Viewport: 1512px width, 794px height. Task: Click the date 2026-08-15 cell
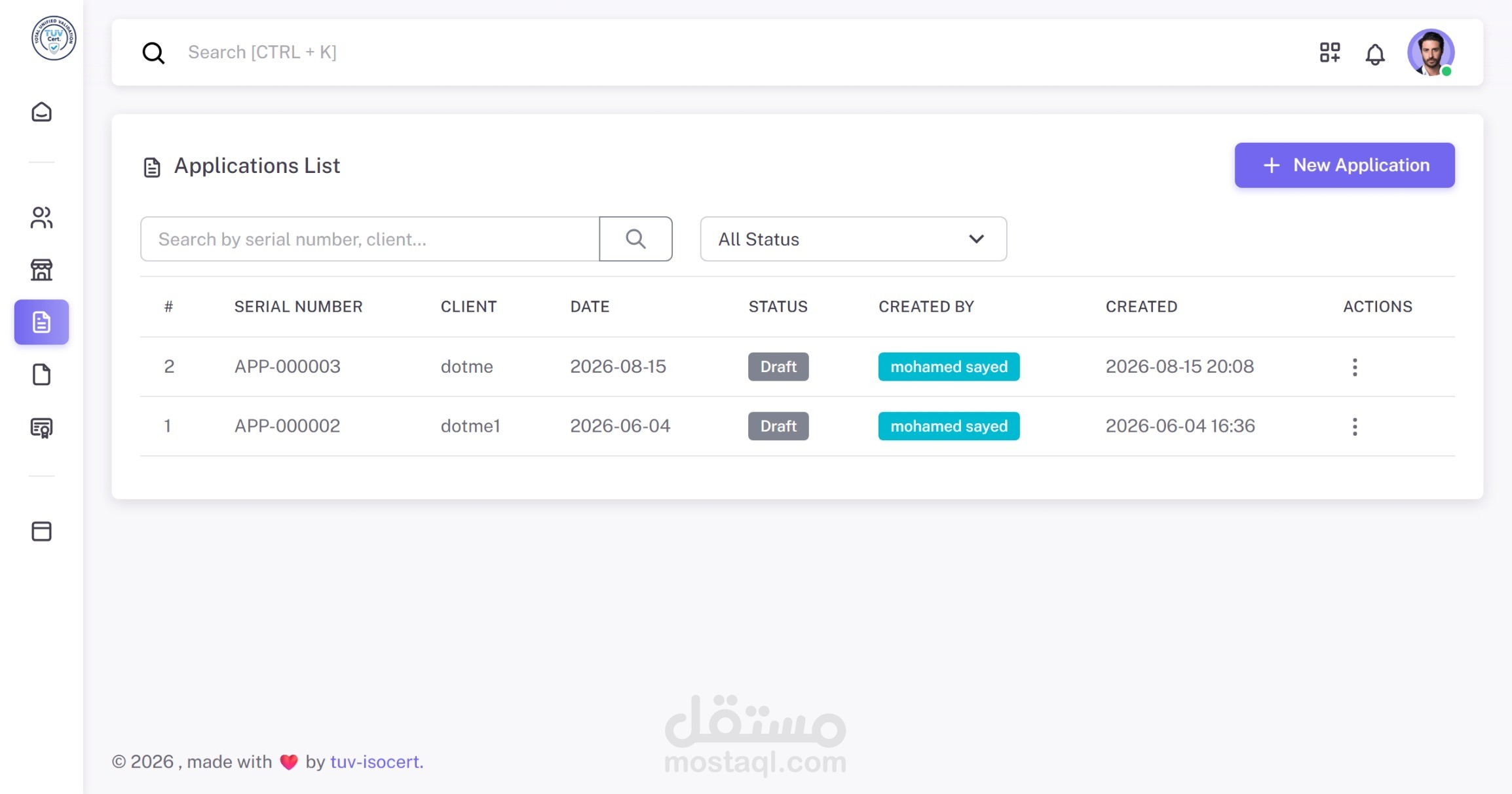click(x=618, y=366)
